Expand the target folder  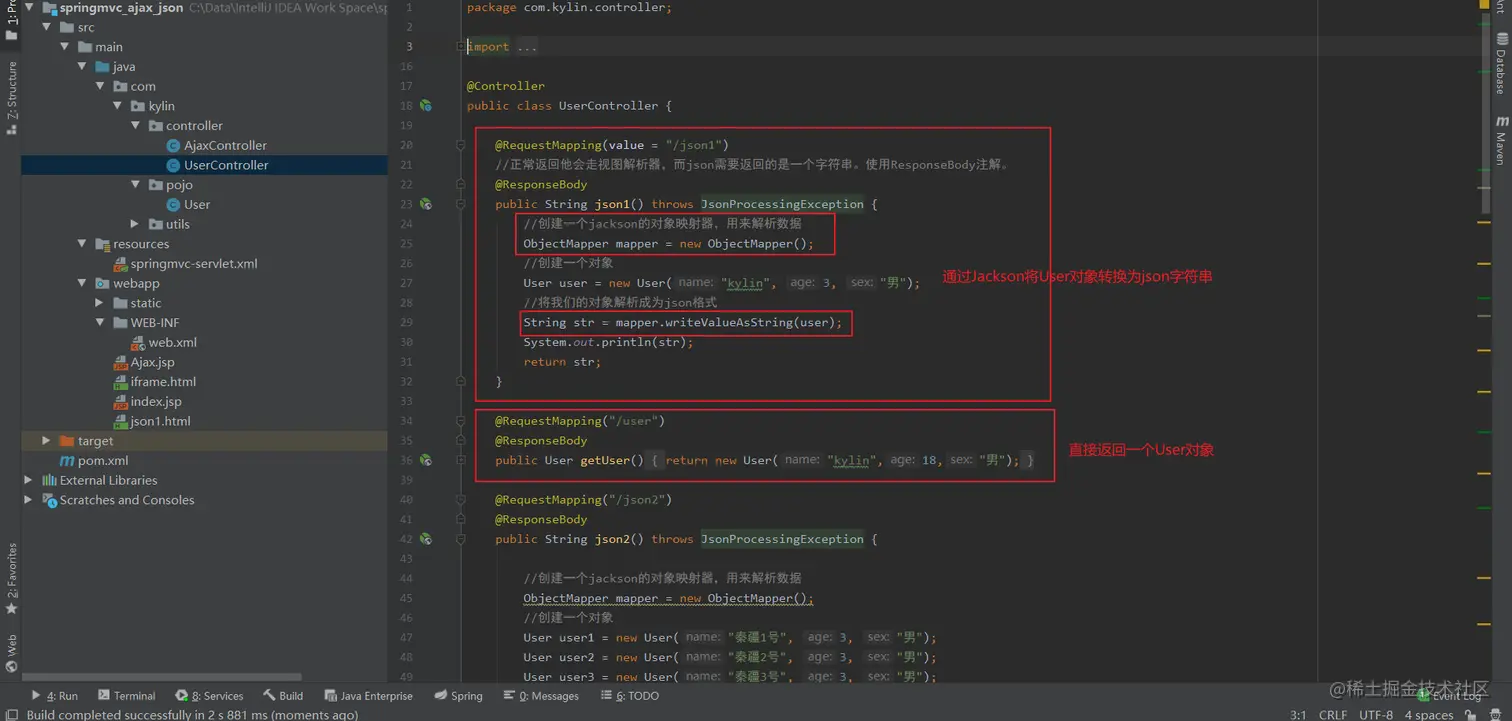click(x=46, y=441)
